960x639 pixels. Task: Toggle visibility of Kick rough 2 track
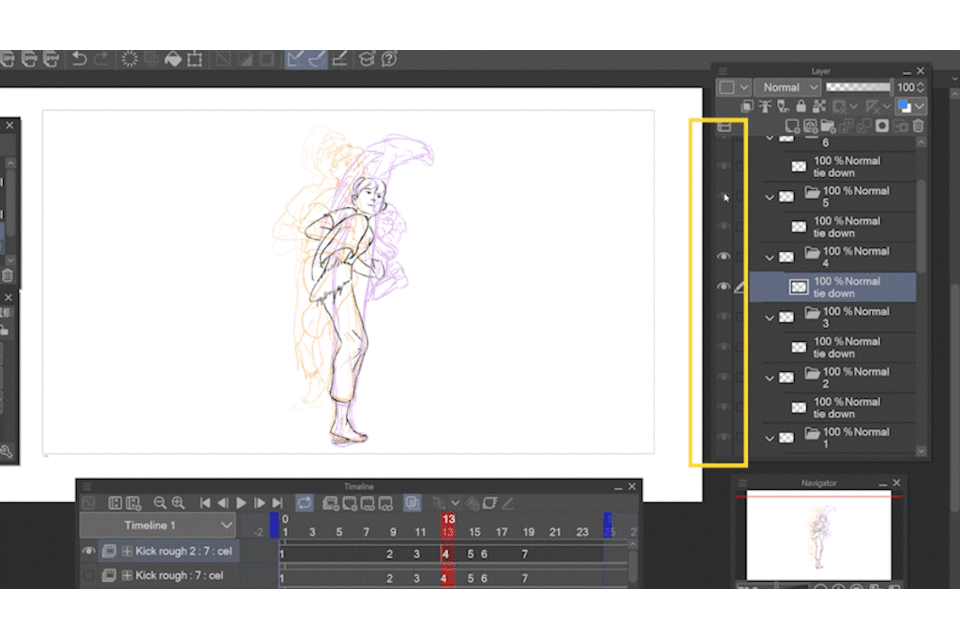coord(89,551)
